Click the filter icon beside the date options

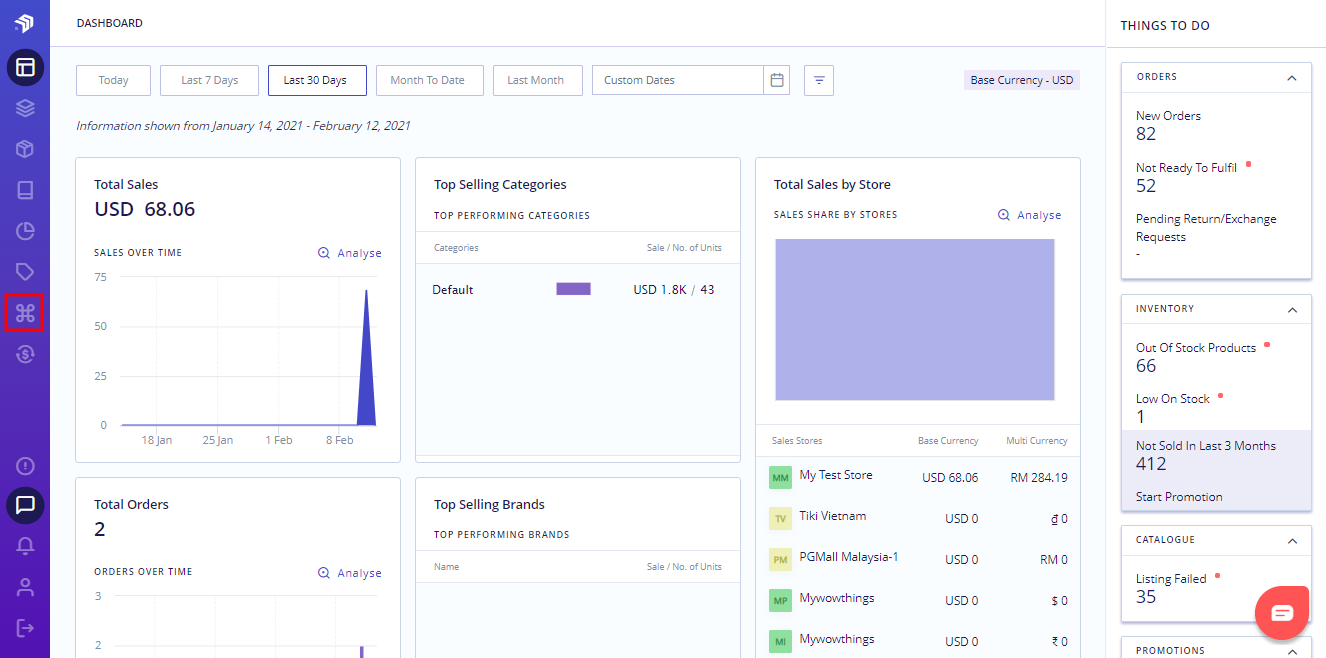818,80
